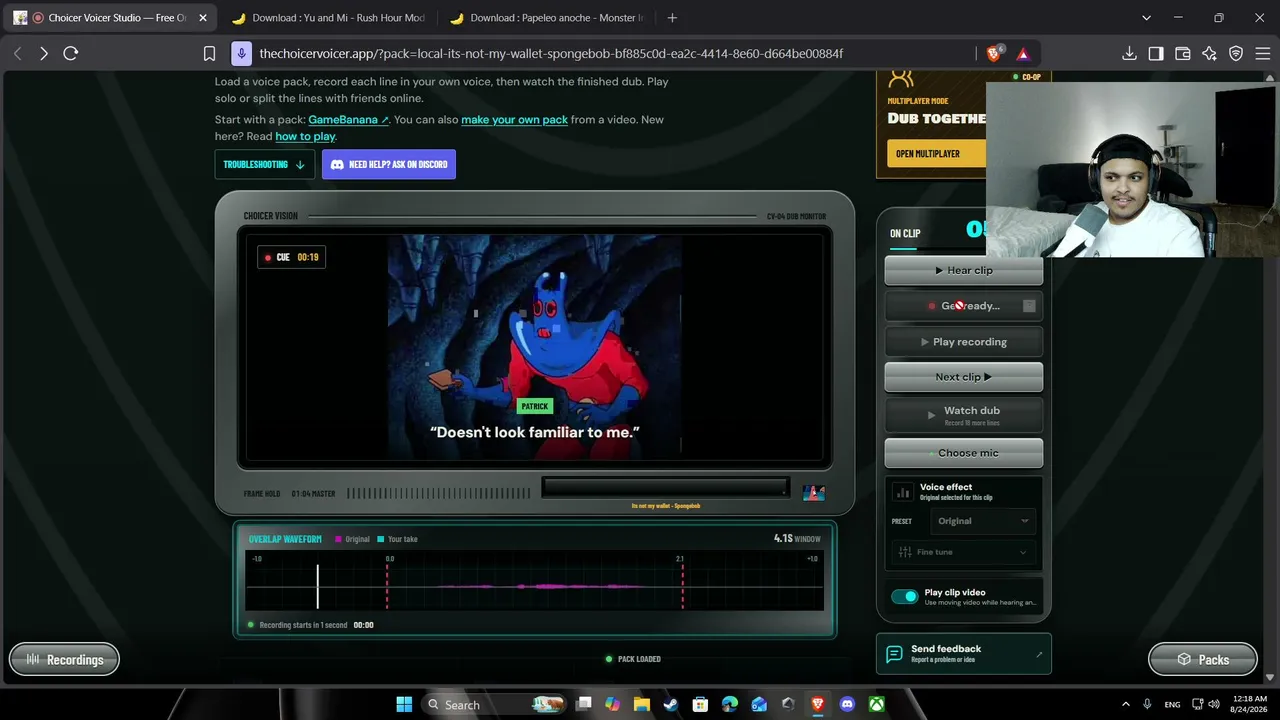Viewport: 1280px width, 720px height.
Task: Click the Choose mic button
Action: [x=964, y=453]
